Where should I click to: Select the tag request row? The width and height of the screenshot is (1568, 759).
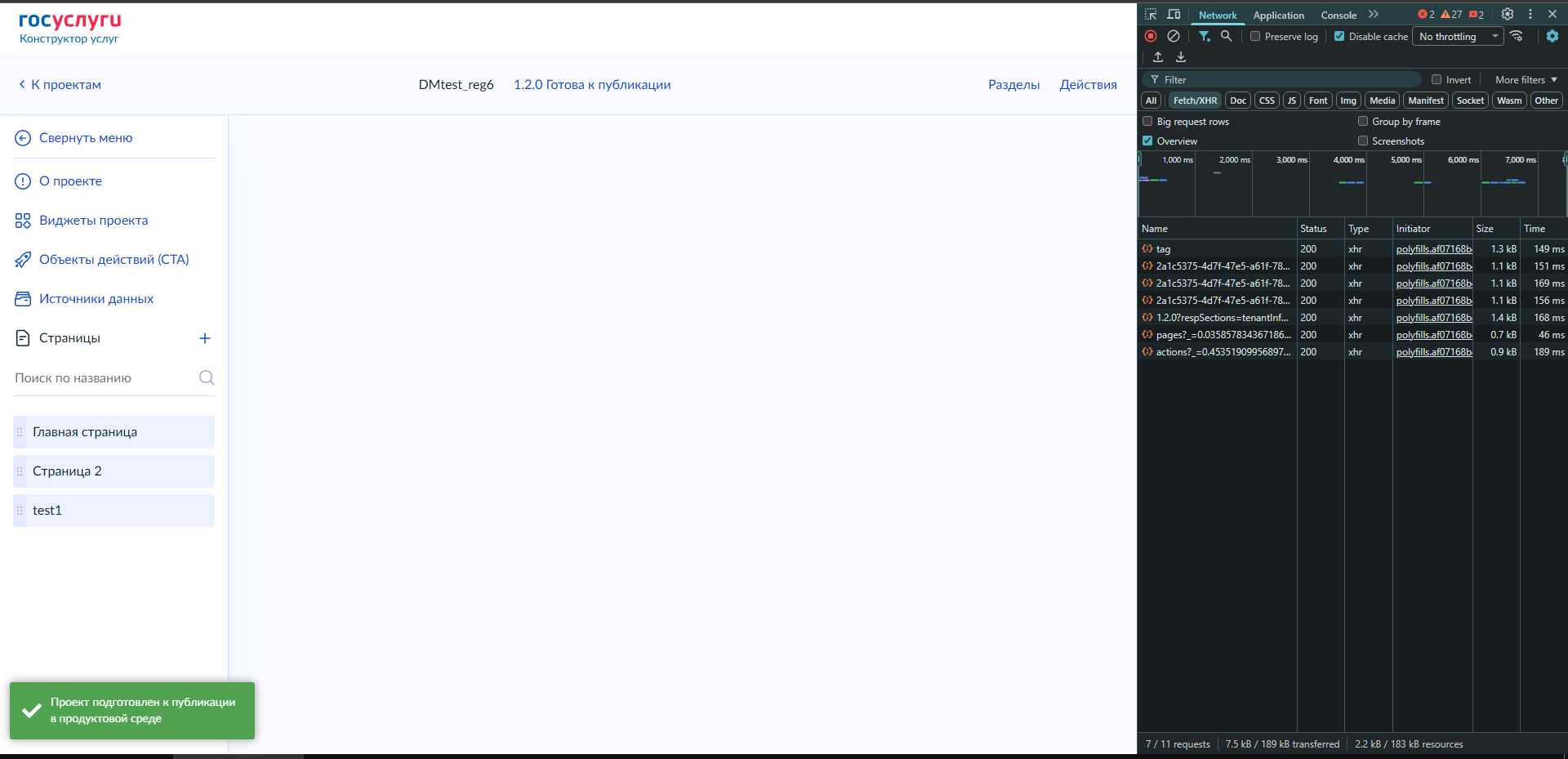(x=1352, y=249)
